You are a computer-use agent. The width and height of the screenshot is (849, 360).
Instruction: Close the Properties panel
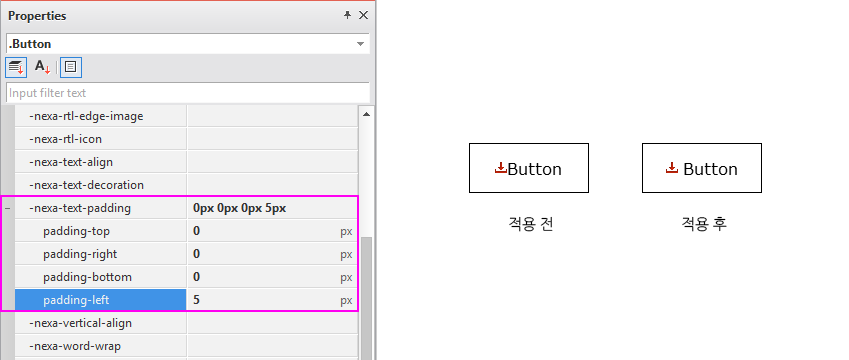pos(363,15)
